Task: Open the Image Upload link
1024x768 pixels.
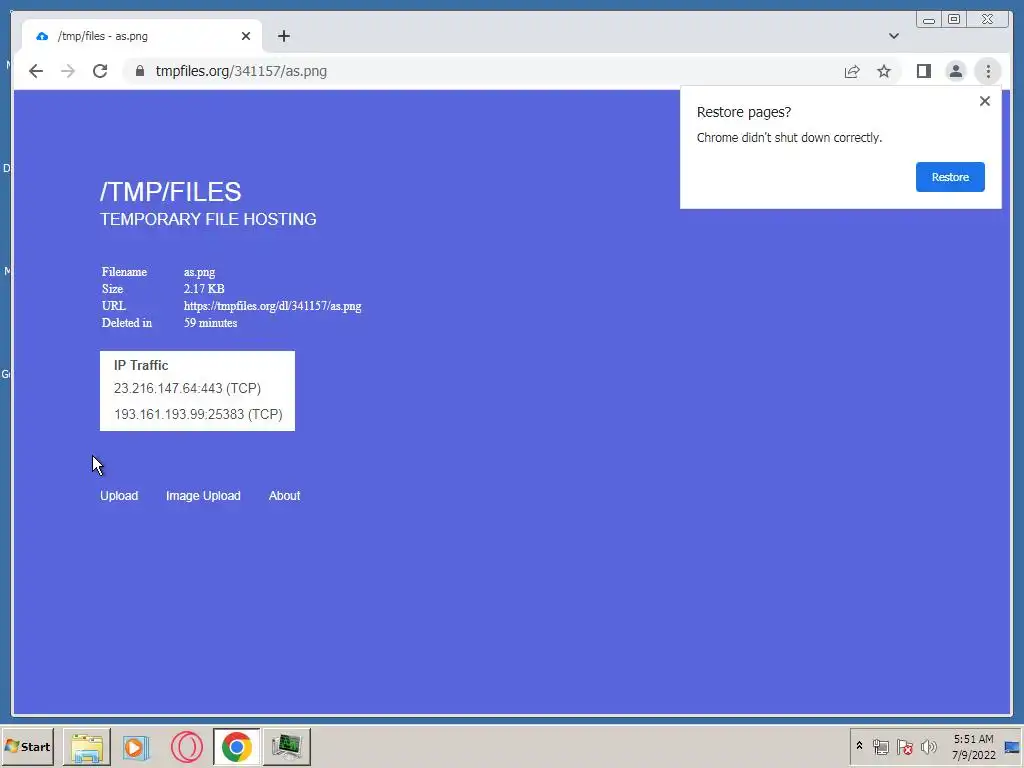Action: [x=203, y=496]
